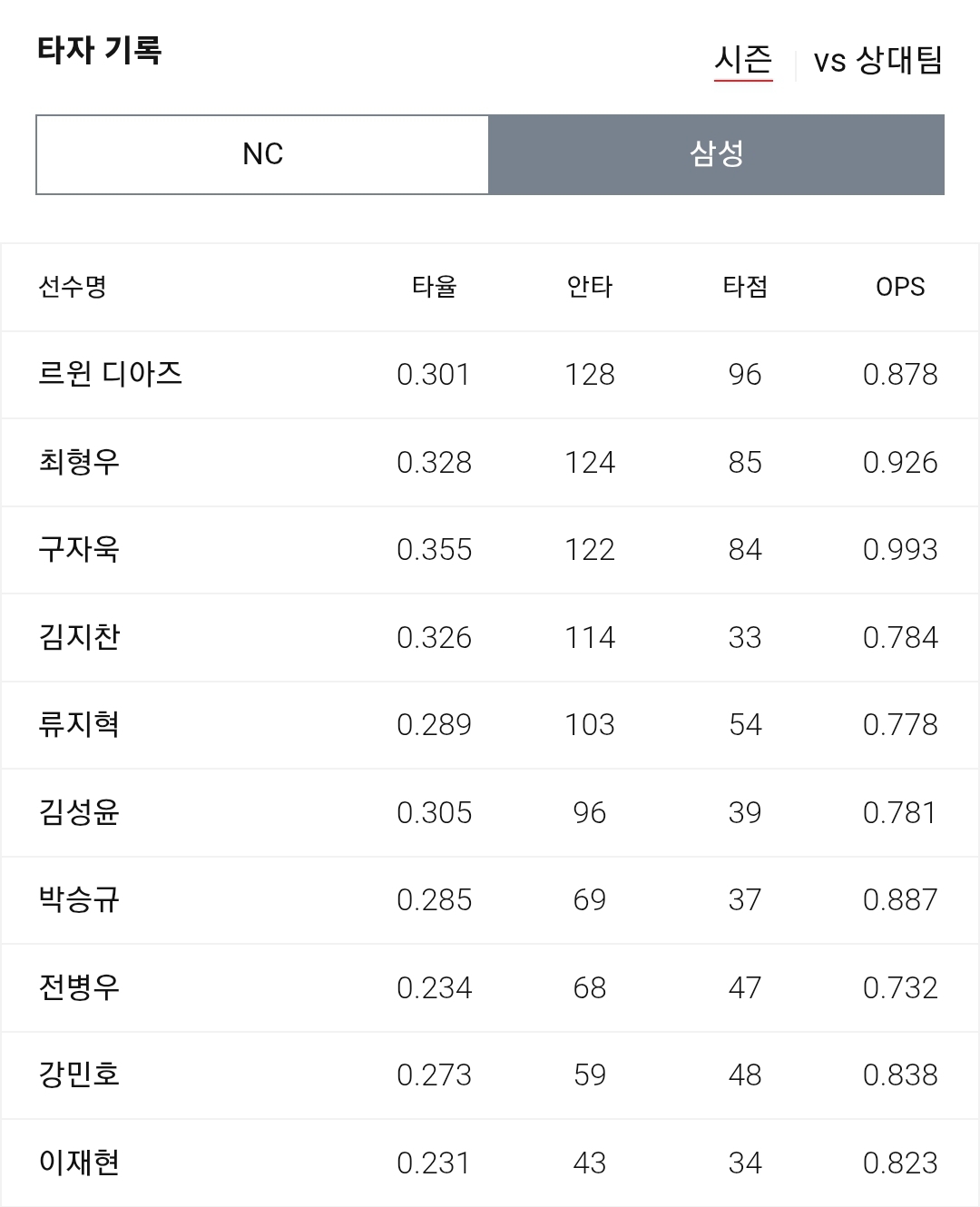Select the 시즌 filter
Screen dimensions: 980x1207
(x=743, y=61)
